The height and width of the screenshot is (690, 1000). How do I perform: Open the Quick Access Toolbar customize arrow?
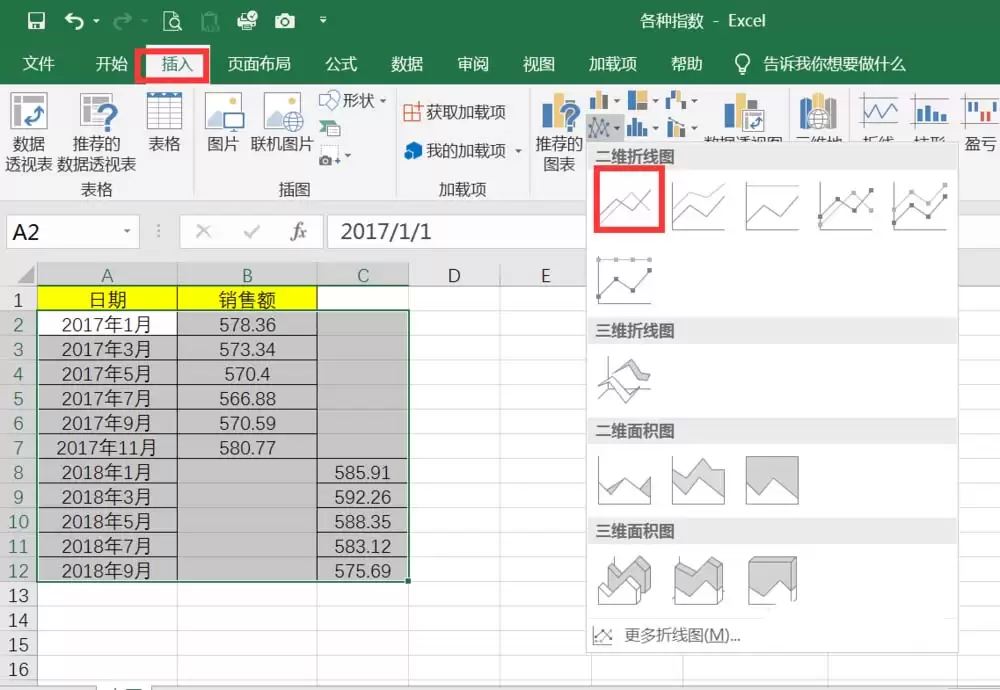pyautogui.click(x=323, y=20)
